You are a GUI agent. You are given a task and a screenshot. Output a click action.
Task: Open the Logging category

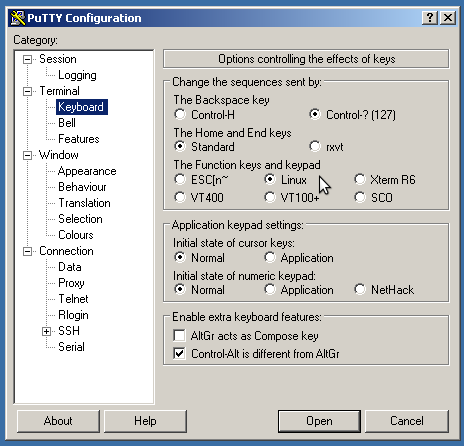click(x=77, y=75)
